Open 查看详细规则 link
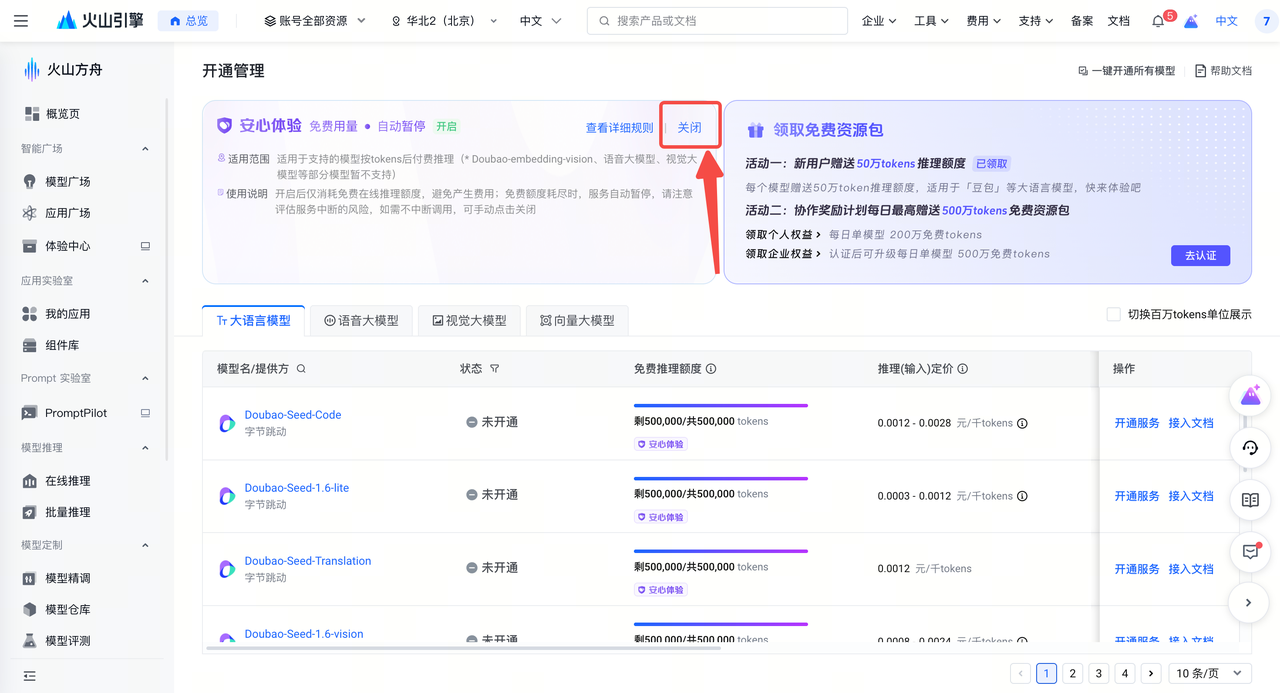 pyautogui.click(x=619, y=128)
